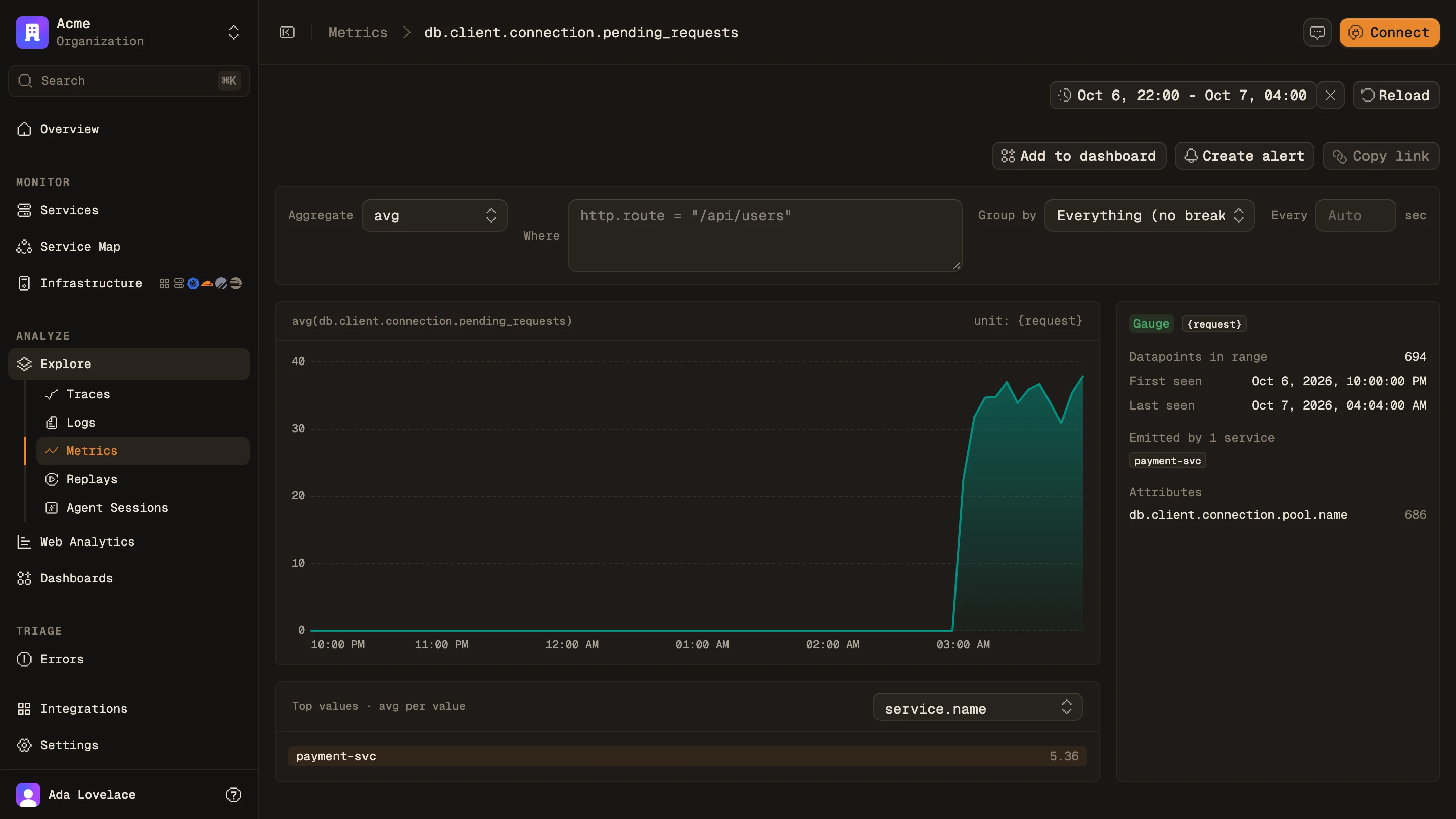Click Kubernetes icon next to Infrastructure
This screenshot has width=1456, height=819.
pos(193,283)
